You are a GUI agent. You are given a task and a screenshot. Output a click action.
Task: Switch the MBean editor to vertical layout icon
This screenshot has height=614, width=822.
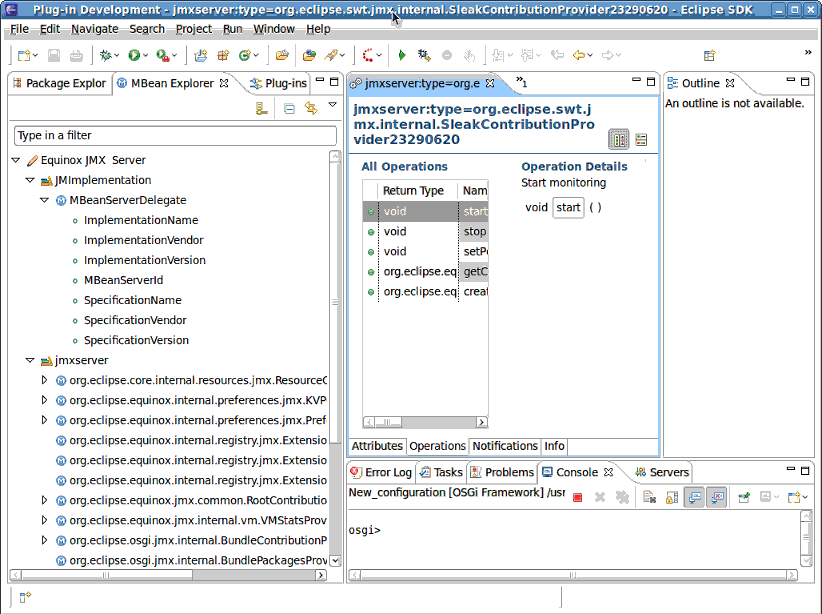(619, 138)
